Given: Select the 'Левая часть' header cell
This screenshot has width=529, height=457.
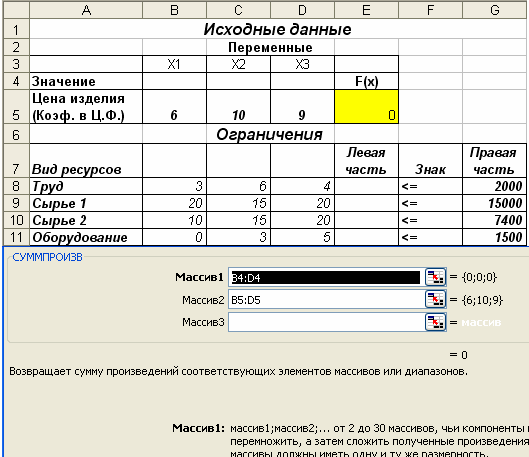Looking at the screenshot, I should (366, 161).
